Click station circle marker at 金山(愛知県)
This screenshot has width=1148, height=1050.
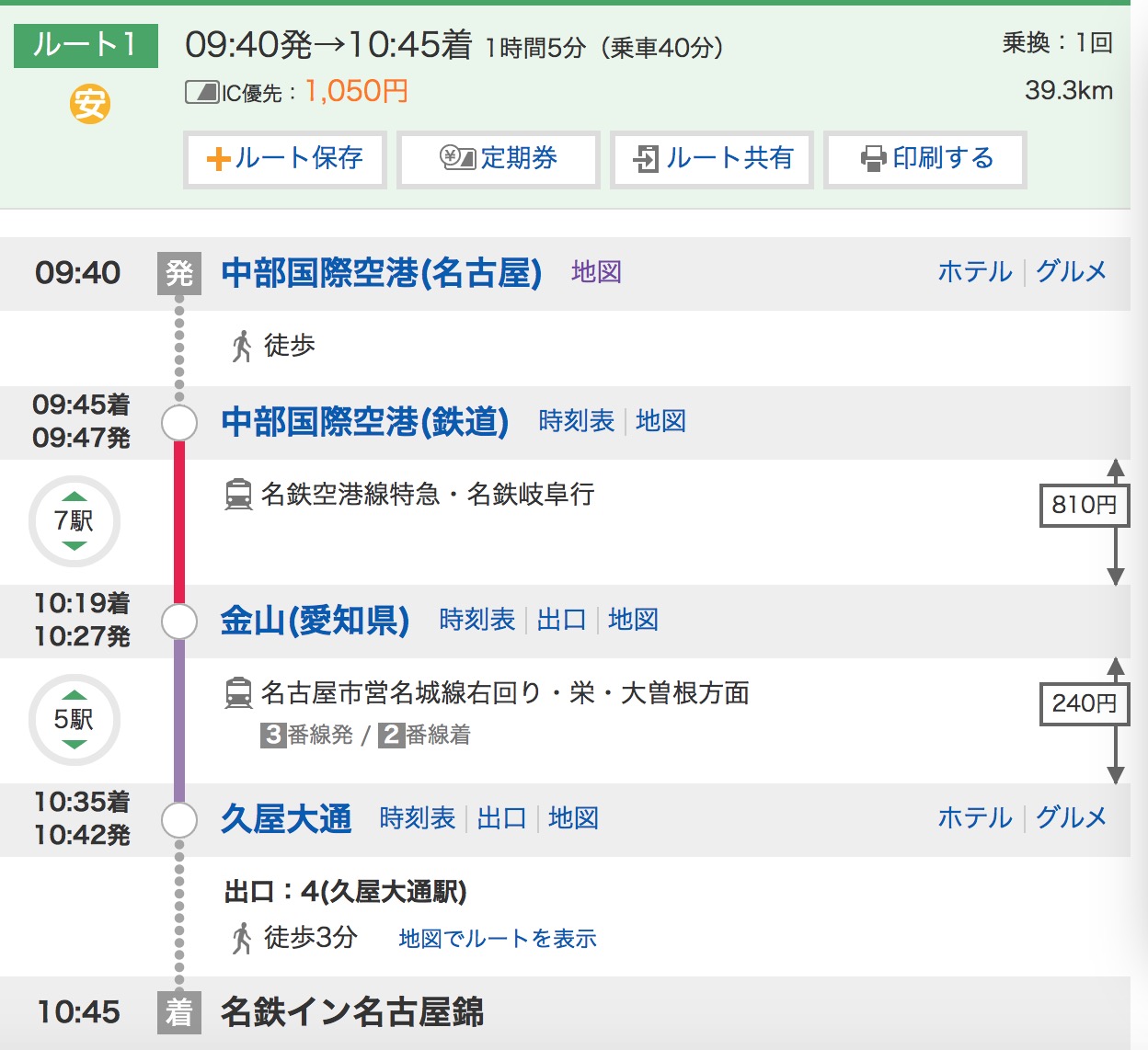click(x=179, y=622)
